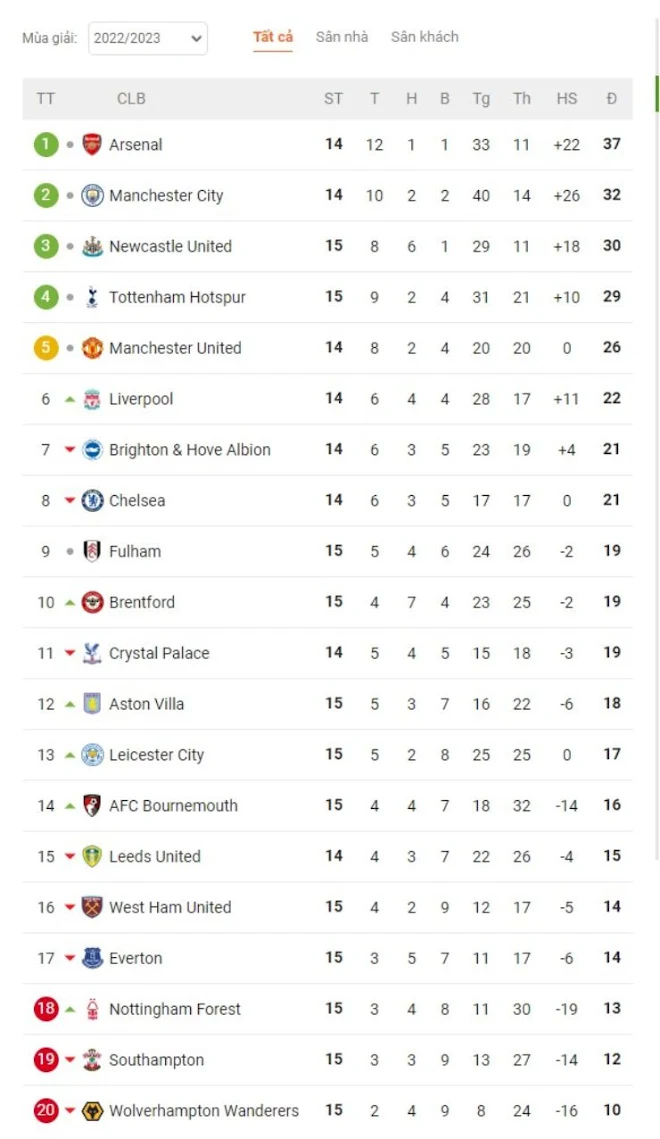Viewport: 660px width, 1139px height.
Task: Click the Manchester United crest icon
Action: point(92,348)
